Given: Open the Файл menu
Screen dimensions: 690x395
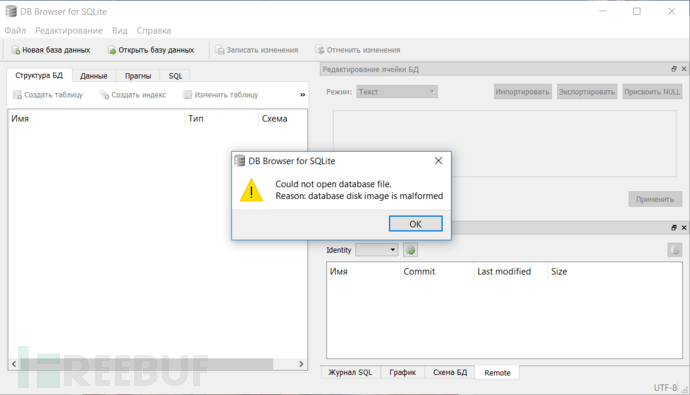Looking at the screenshot, I should point(15,30).
